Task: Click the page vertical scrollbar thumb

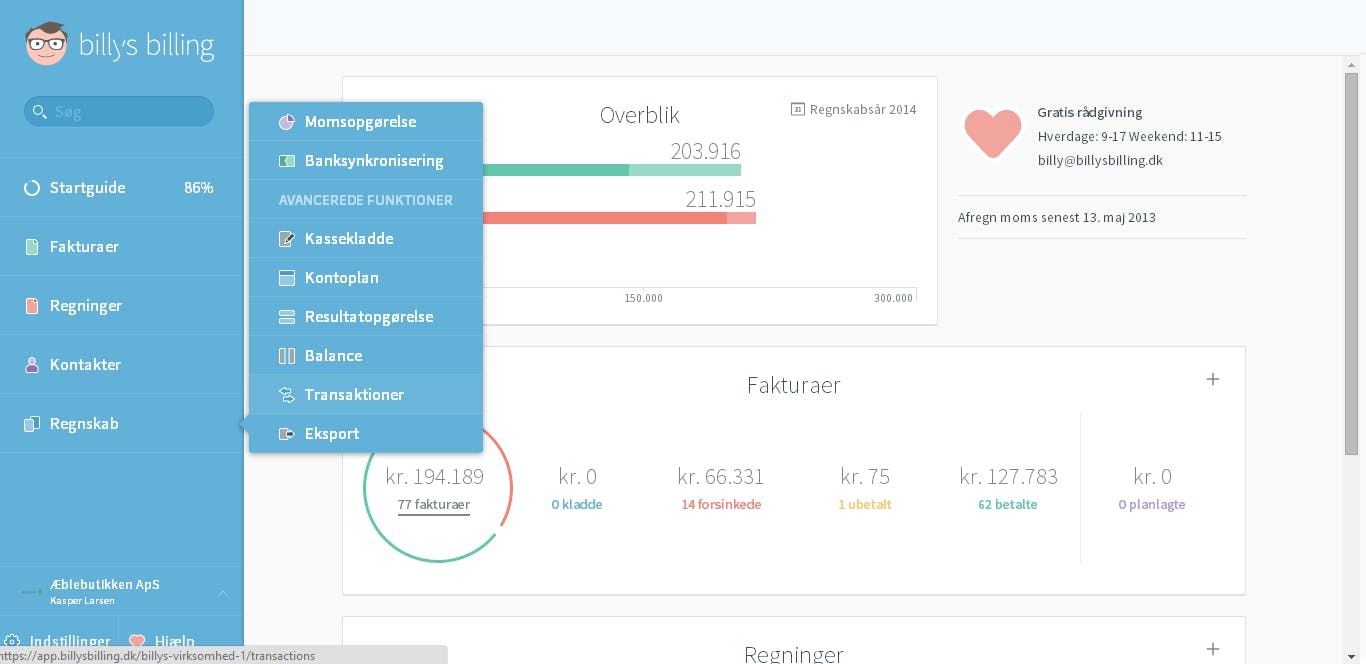Action: [1352, 263]
